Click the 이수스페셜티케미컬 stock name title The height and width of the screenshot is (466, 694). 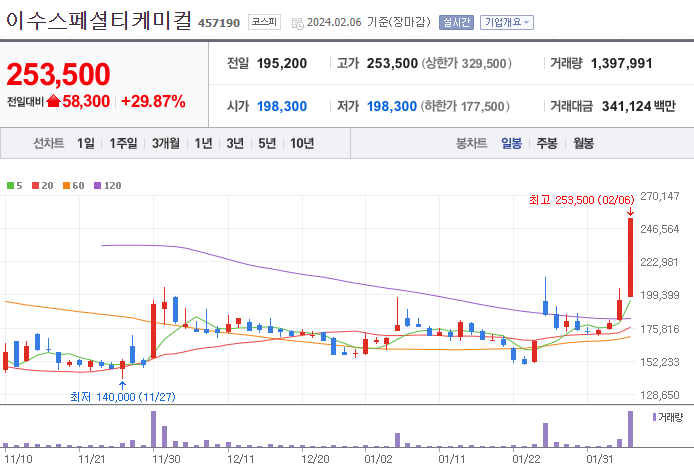[99, 20]
